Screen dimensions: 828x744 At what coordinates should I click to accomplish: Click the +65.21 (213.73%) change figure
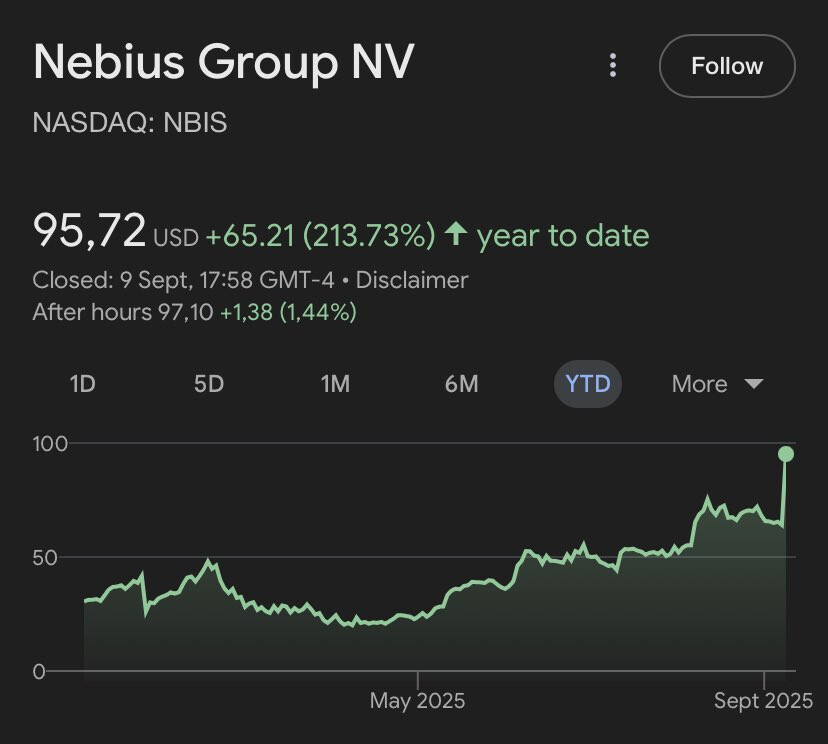coord(320,236)
